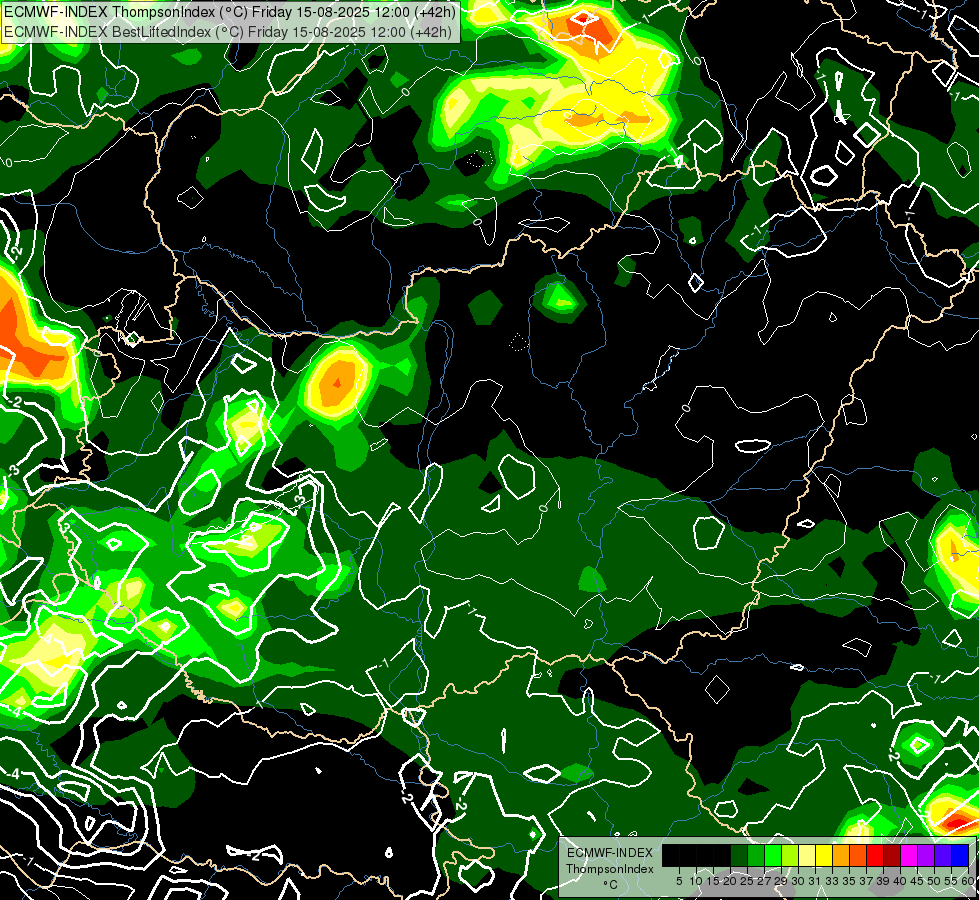Select the blue 55–60 legend swatch
Viewport: 979px width, 900px height.
tap(960, 855)
